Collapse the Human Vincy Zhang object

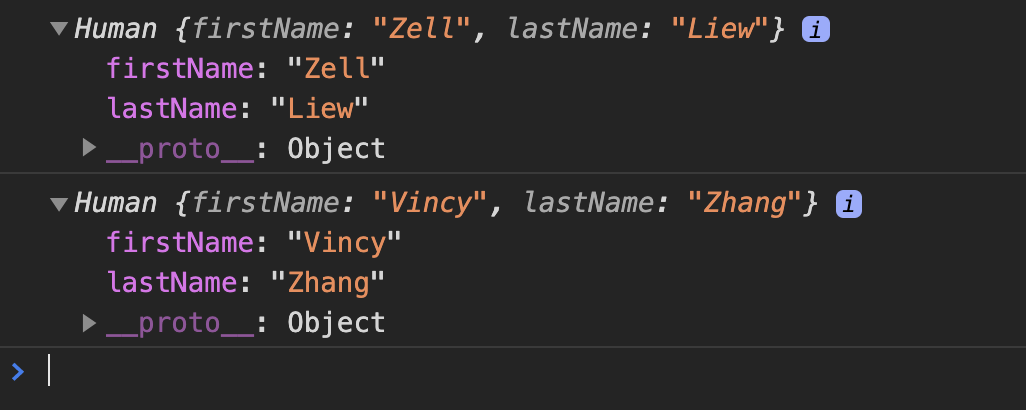59,204
